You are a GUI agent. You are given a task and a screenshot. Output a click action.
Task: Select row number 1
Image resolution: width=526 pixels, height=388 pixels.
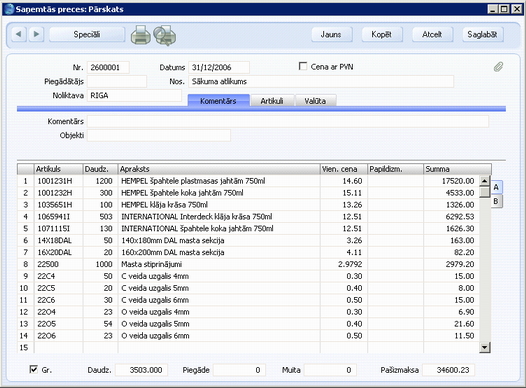coord(25,181)
